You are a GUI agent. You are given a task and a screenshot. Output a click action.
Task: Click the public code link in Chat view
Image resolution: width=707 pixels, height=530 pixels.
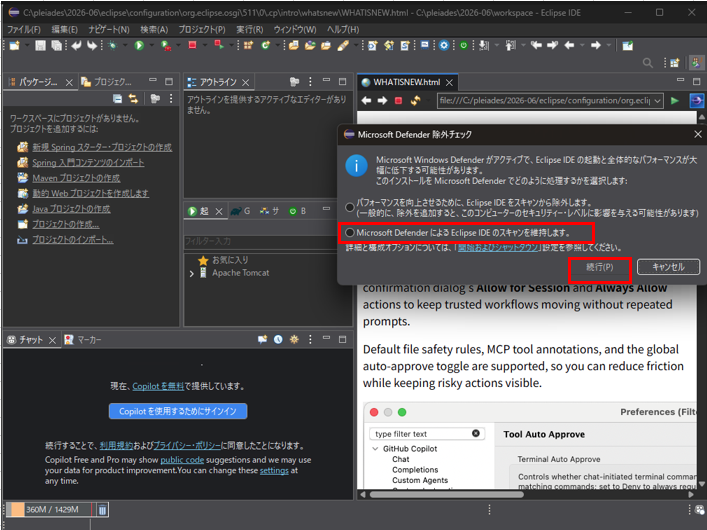(x=182, y=460)
